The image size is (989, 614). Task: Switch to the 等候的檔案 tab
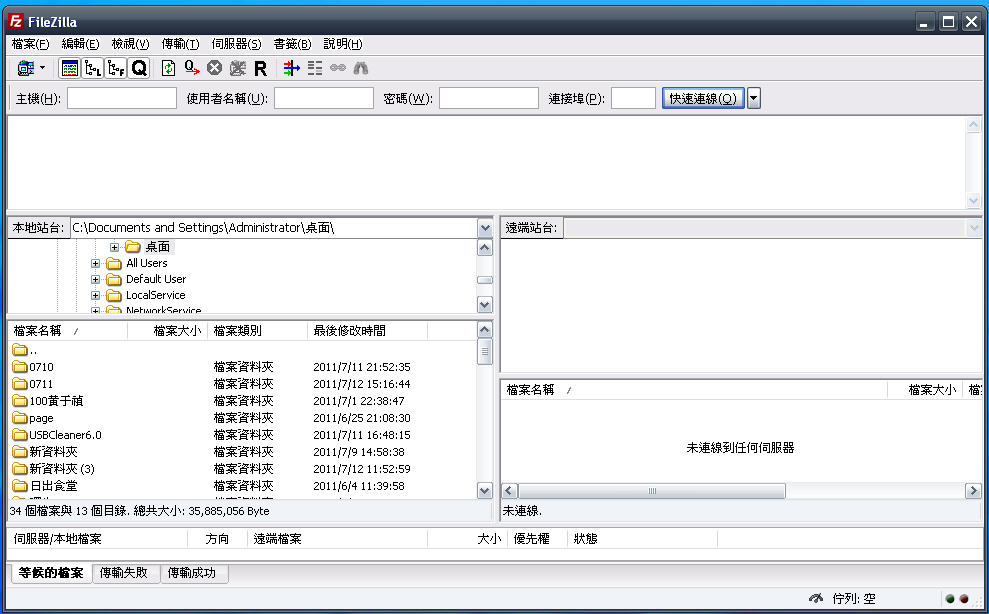51,573
